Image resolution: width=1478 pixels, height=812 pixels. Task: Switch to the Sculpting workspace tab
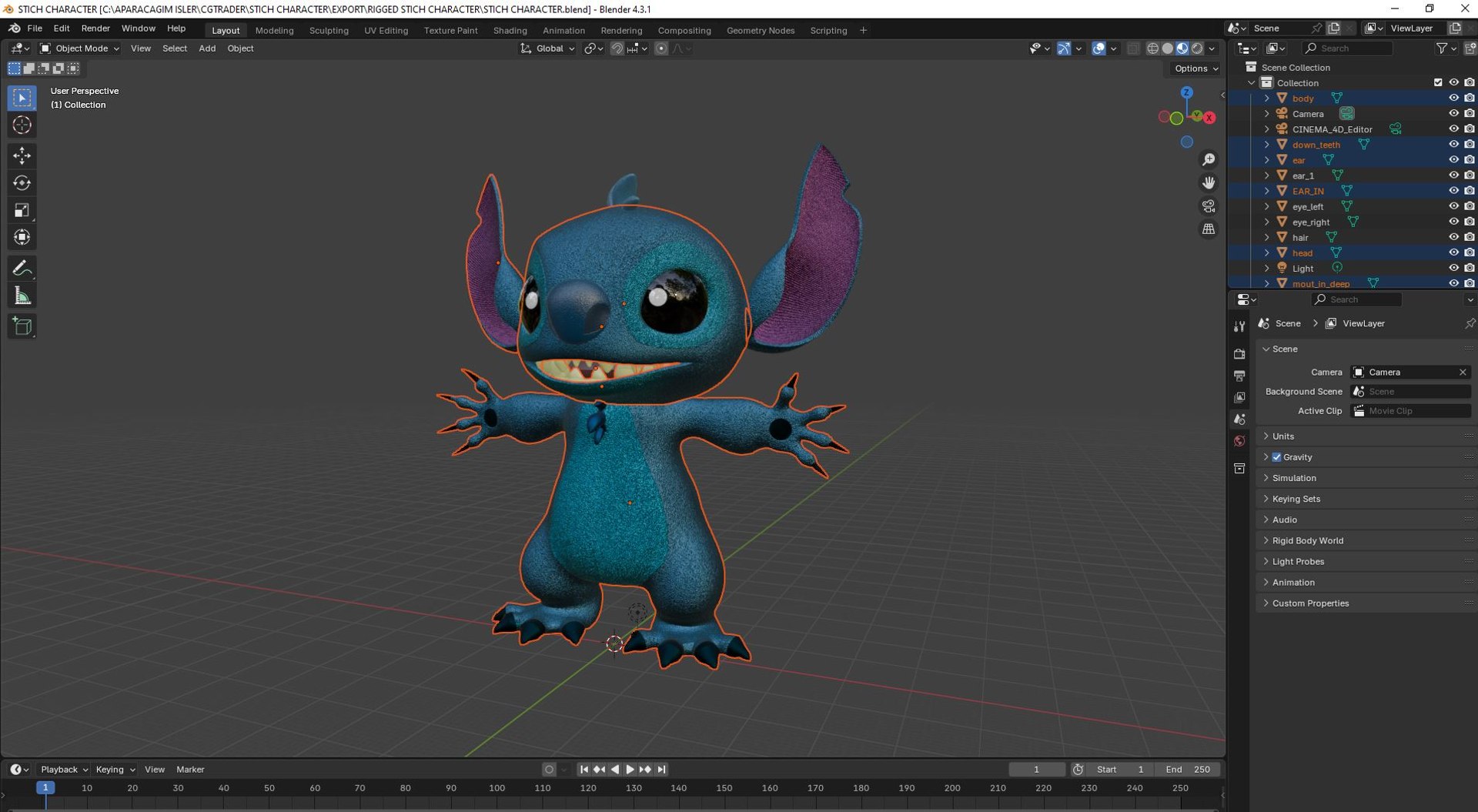point(329,30)
